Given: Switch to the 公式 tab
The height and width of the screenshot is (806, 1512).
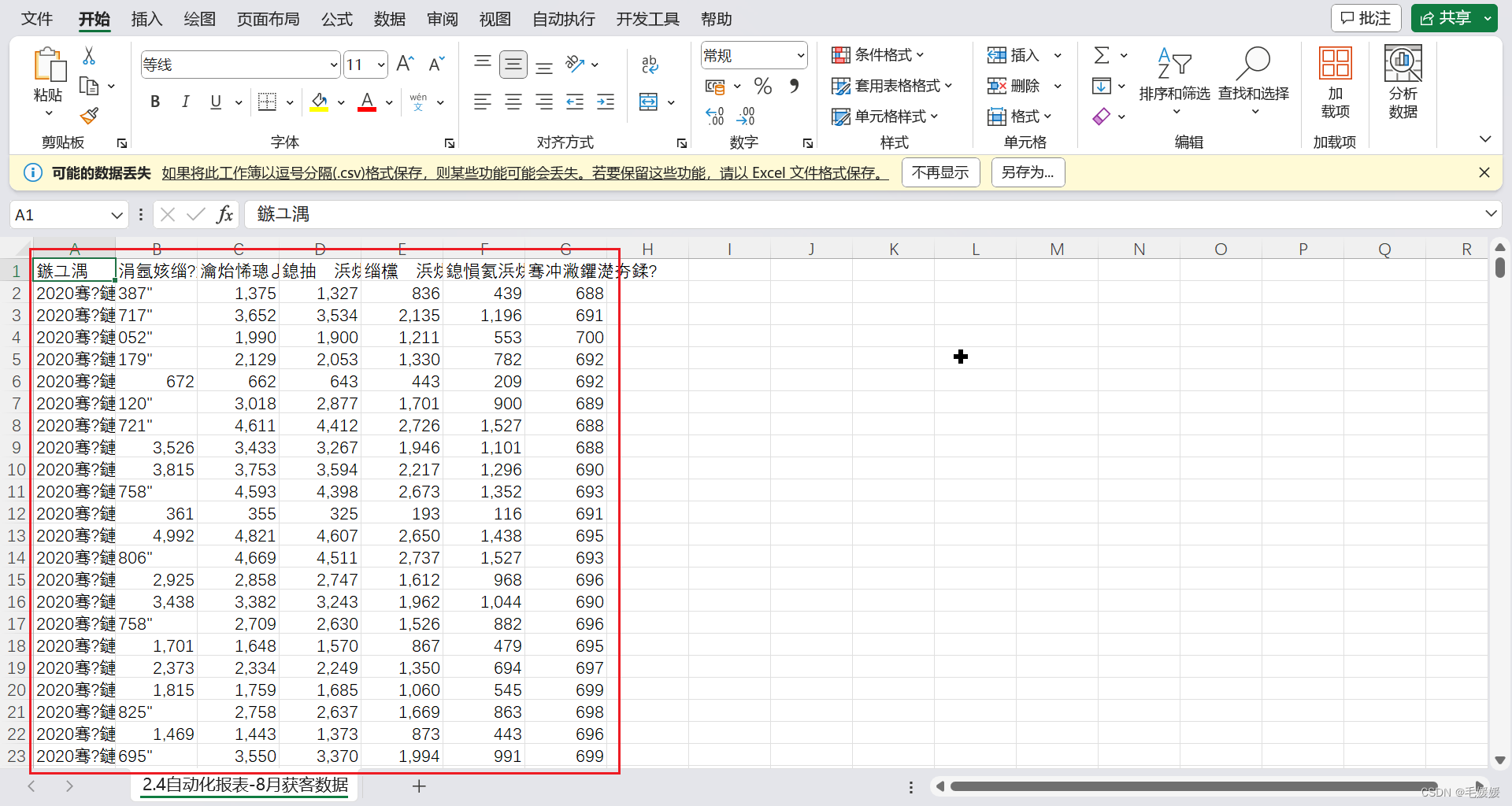Looking at the screenshot, I should [337, 19].
